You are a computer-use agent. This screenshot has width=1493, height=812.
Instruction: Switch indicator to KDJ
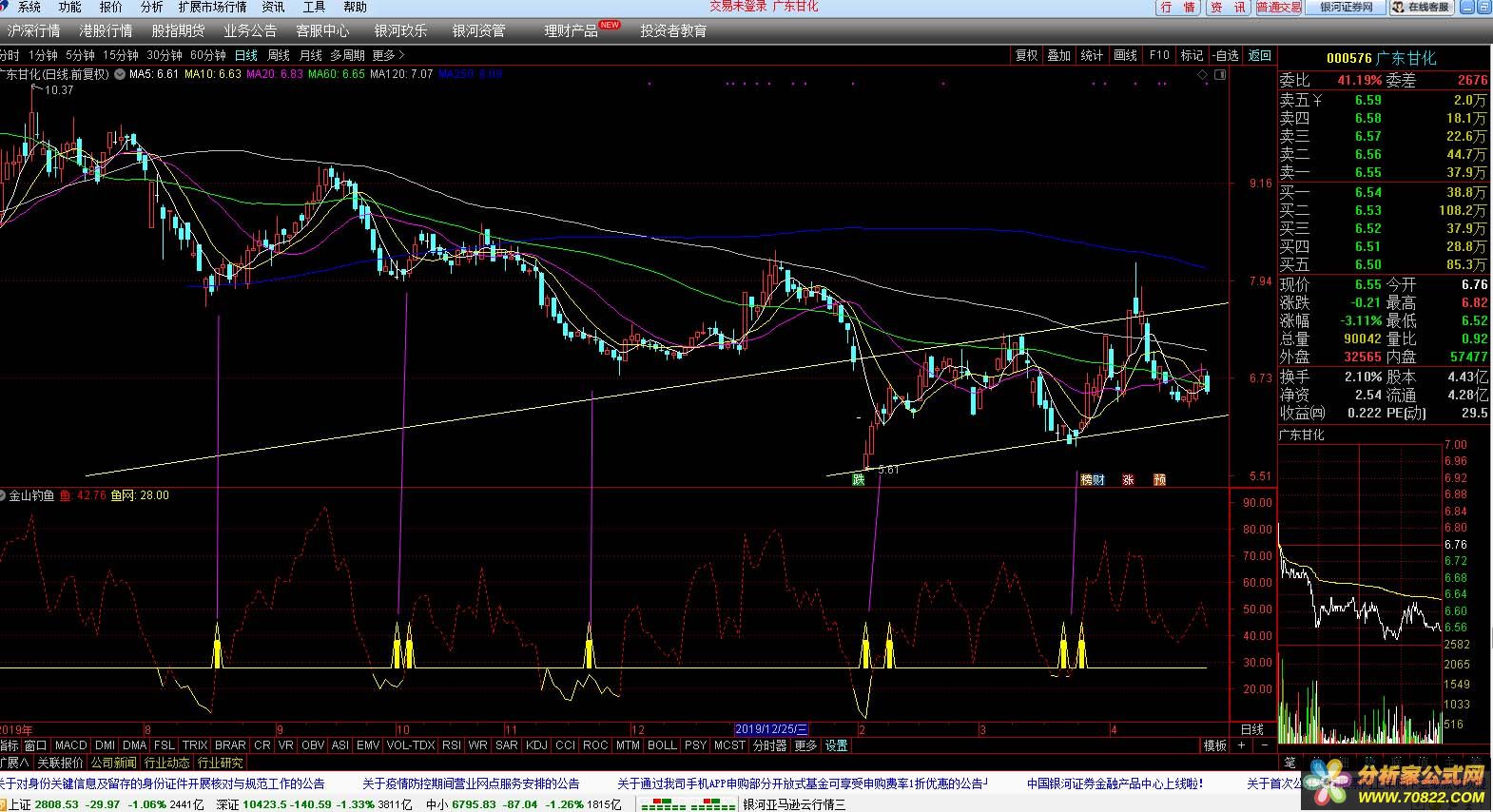(536, 745)
